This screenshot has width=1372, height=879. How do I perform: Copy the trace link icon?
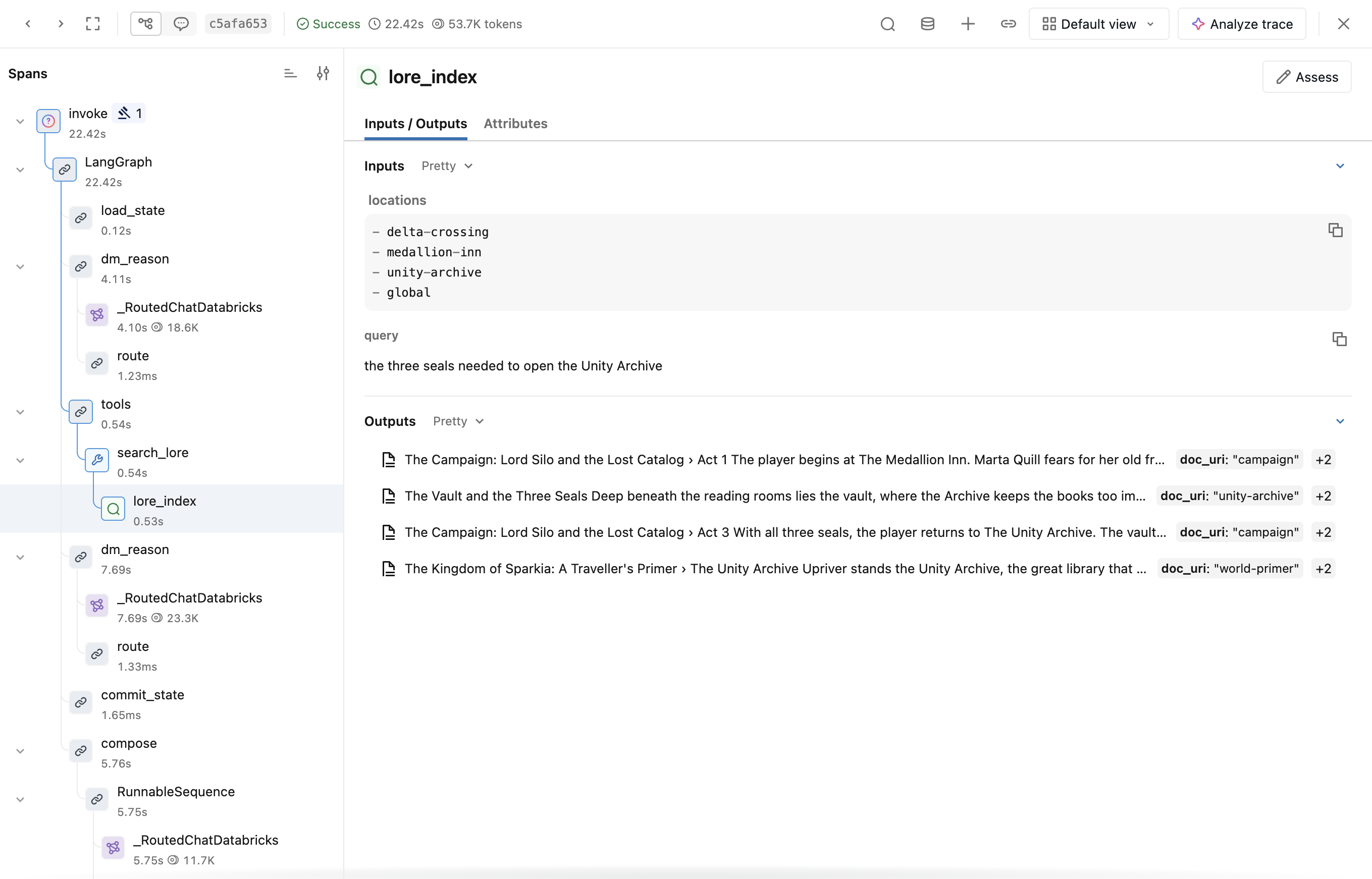pos(1008,24)
